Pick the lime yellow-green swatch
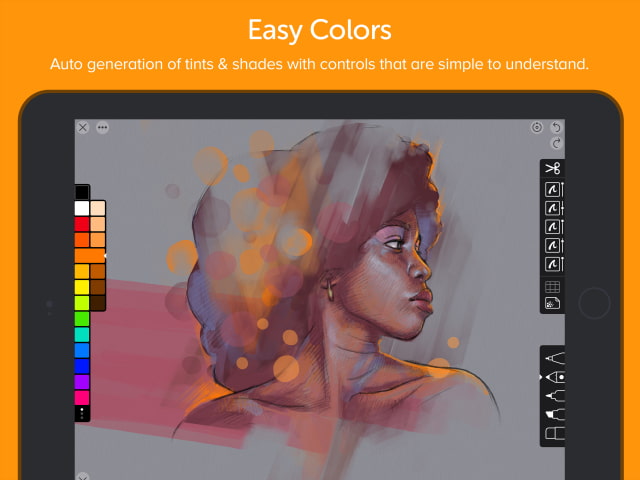 click(82, 303)
